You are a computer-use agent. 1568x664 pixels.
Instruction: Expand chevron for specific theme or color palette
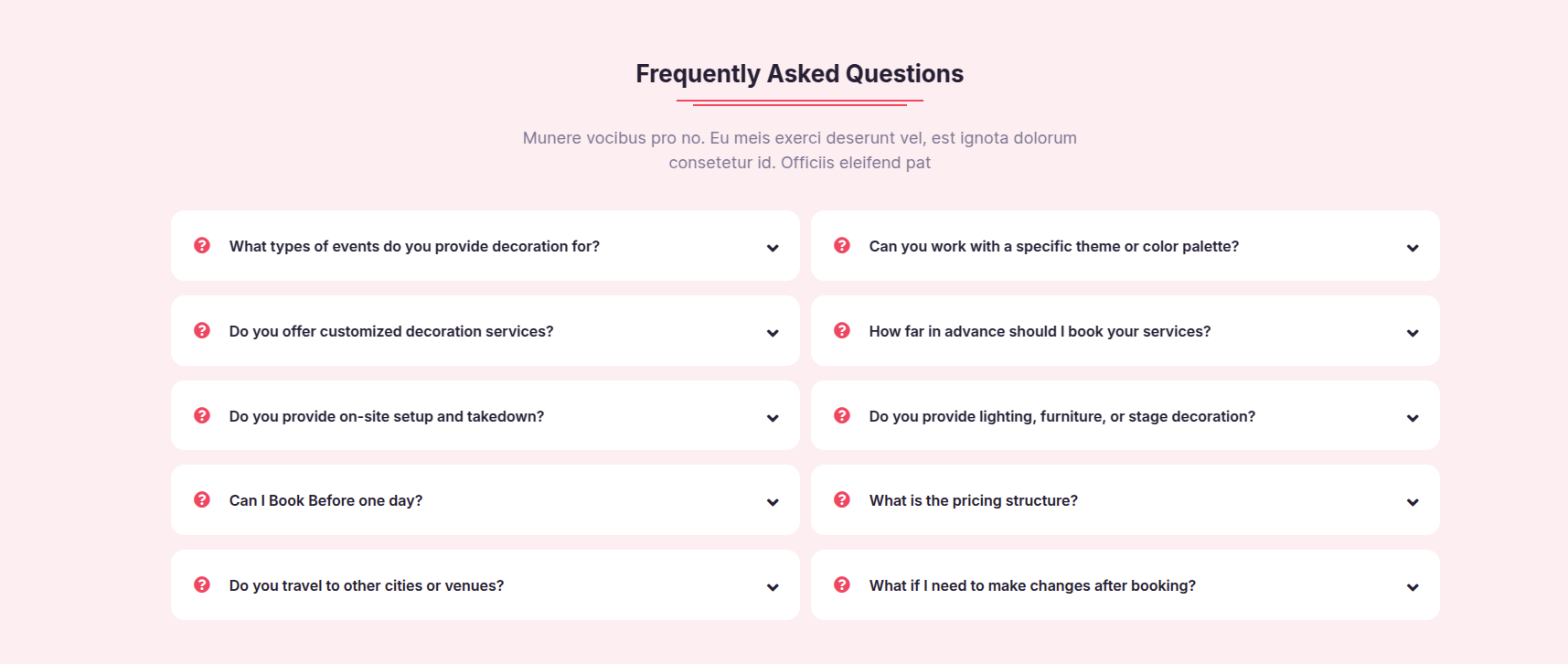coord(1413,248)
